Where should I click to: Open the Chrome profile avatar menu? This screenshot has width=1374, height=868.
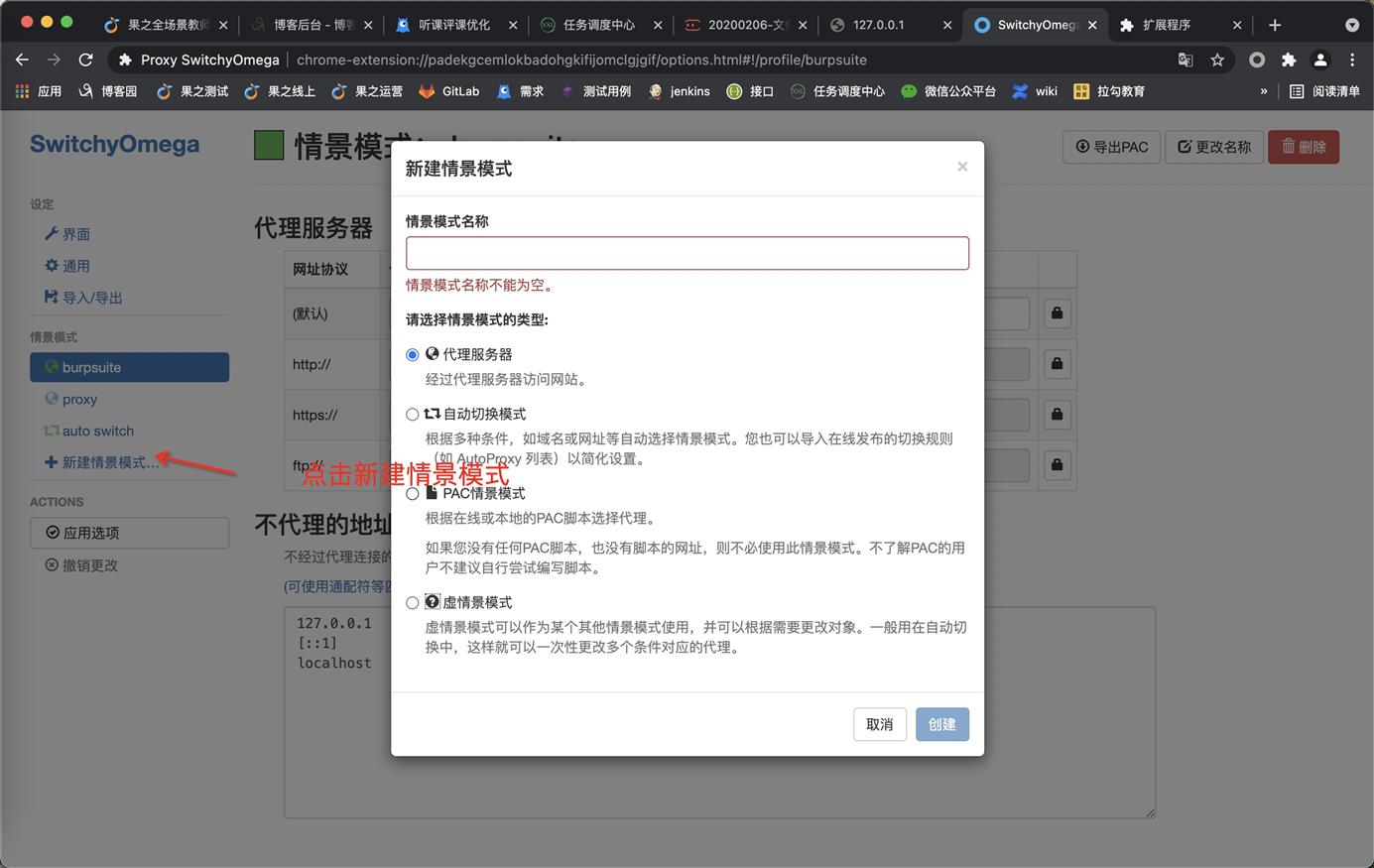1320,60
